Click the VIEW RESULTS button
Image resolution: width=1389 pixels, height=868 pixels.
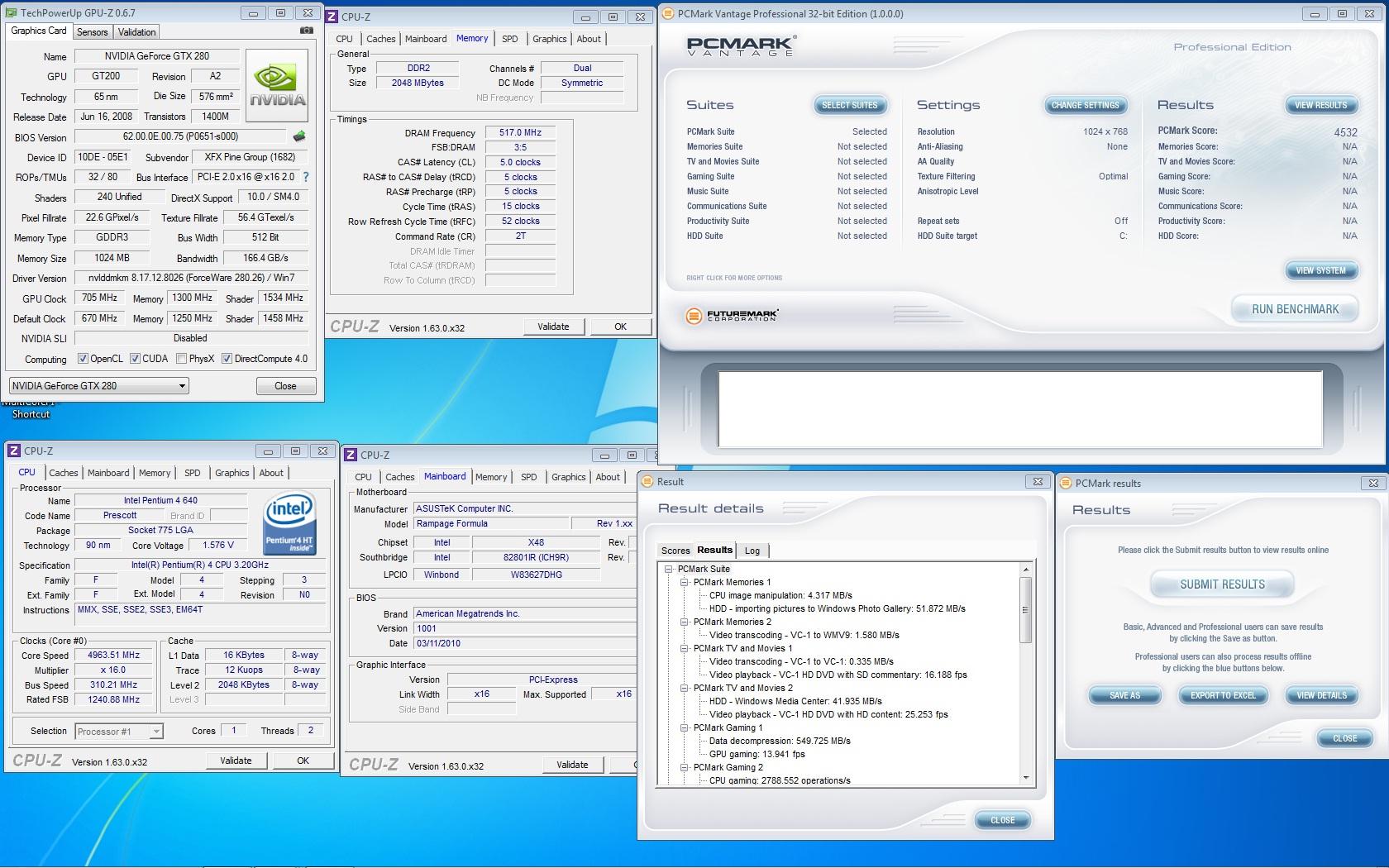(1321, 105)
